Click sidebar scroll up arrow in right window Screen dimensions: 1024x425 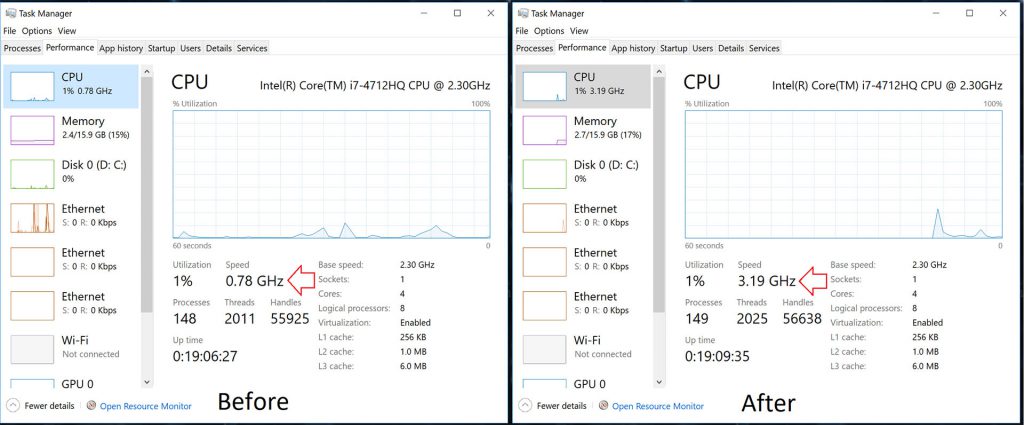pyautogui.click(x=659, y=71)
